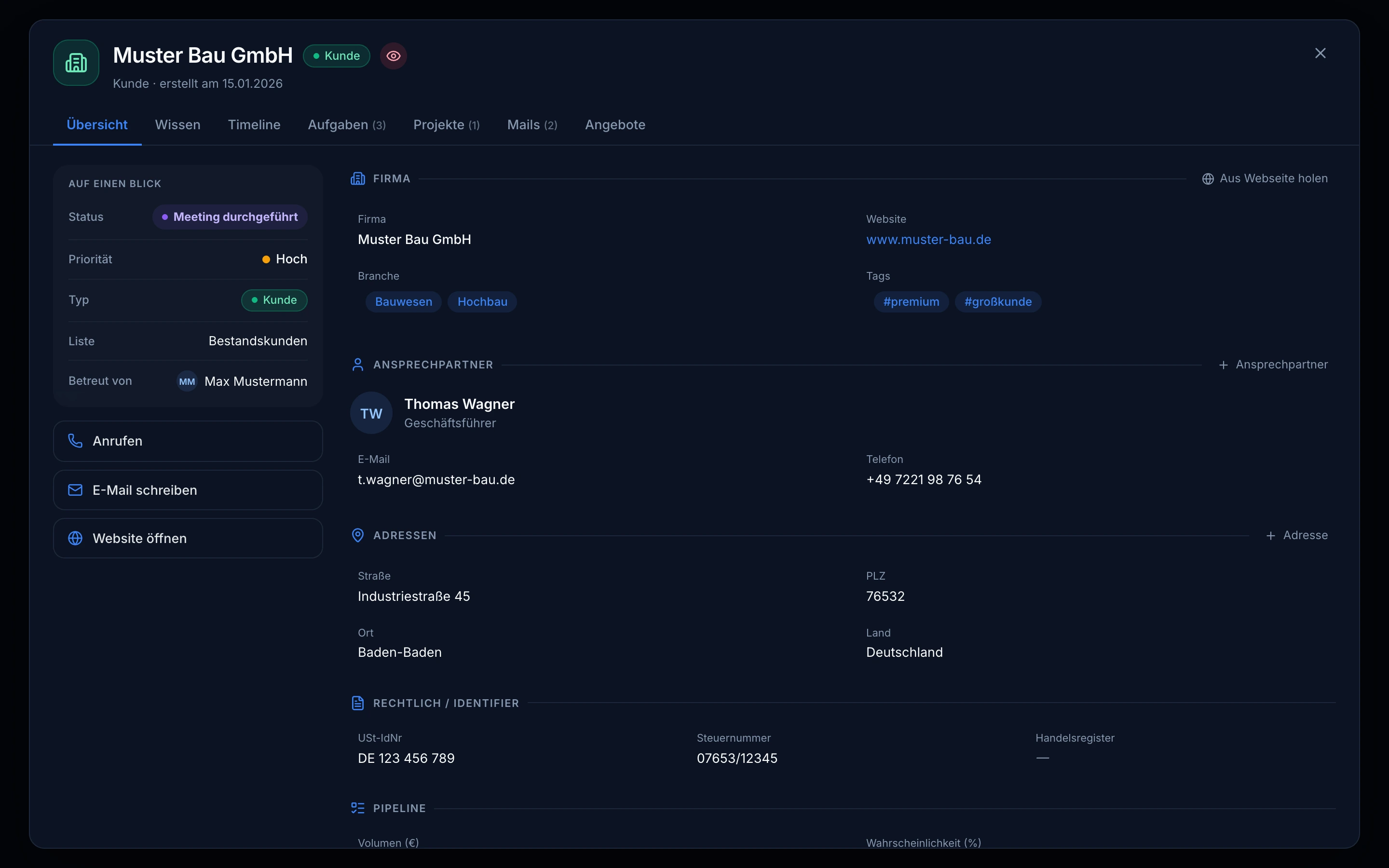Click the TW avatar of Thomas Wagner

[371, 413]
